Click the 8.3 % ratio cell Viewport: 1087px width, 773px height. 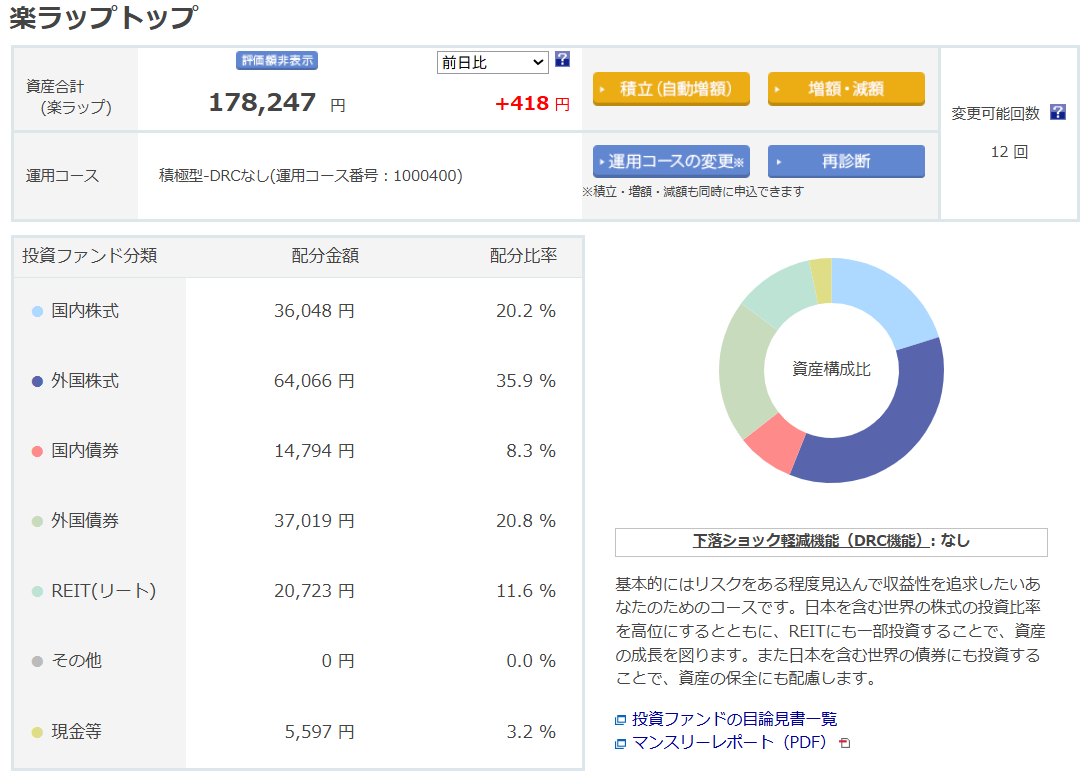click(x=531, y=451)
